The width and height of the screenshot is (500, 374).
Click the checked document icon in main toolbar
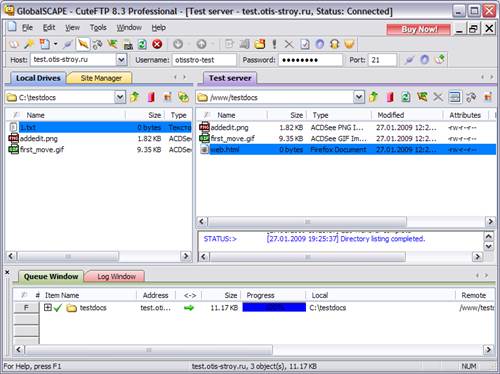point(305,44)
